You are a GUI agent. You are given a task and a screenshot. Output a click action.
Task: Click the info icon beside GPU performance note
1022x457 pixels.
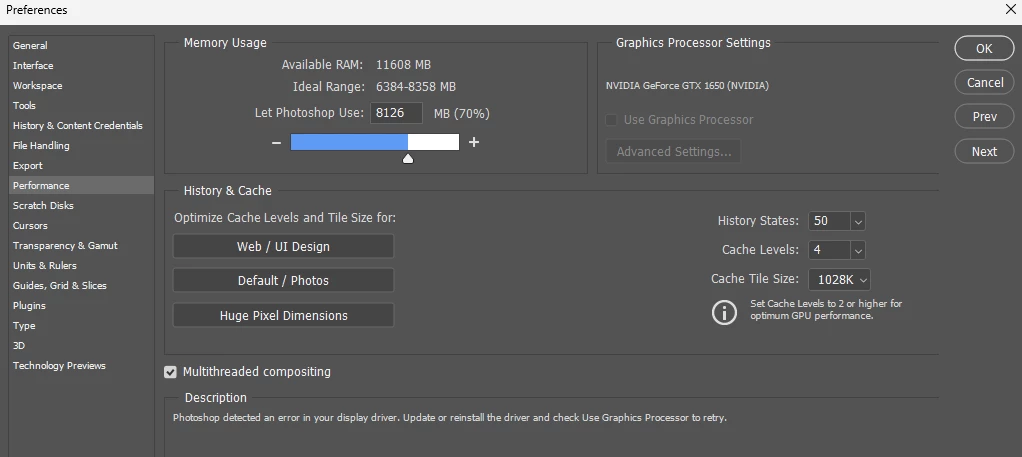click(724, 312)
